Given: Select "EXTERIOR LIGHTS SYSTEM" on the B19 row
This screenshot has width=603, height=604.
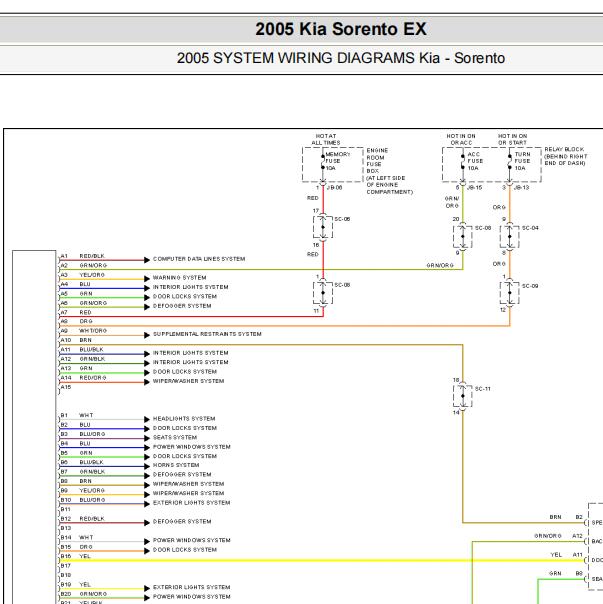Looking at the screenshot, I should (191, 587).
